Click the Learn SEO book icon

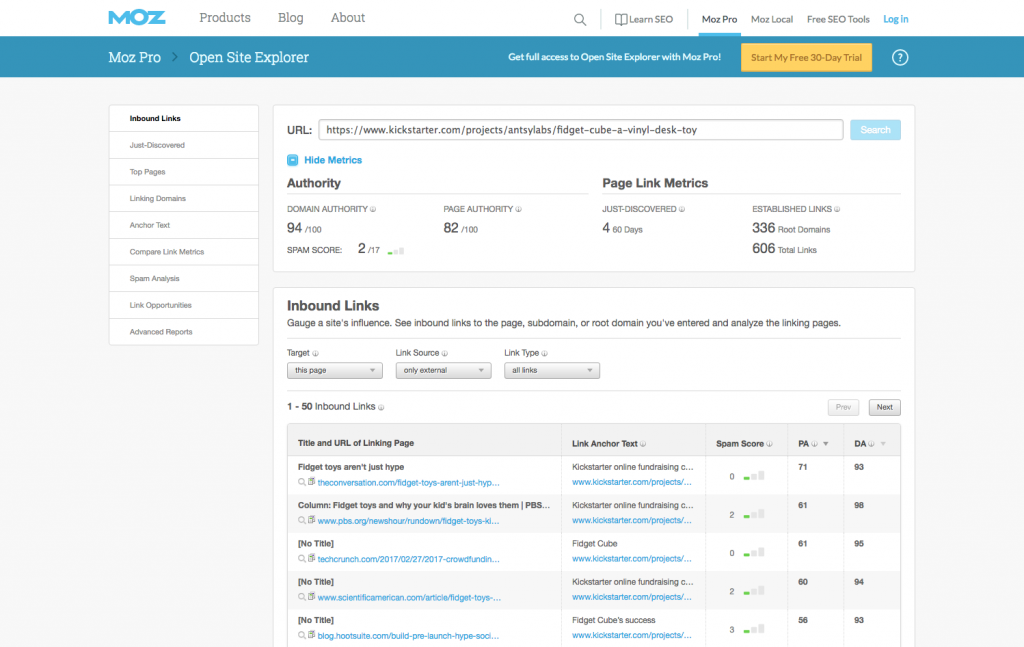coord(620,20)
